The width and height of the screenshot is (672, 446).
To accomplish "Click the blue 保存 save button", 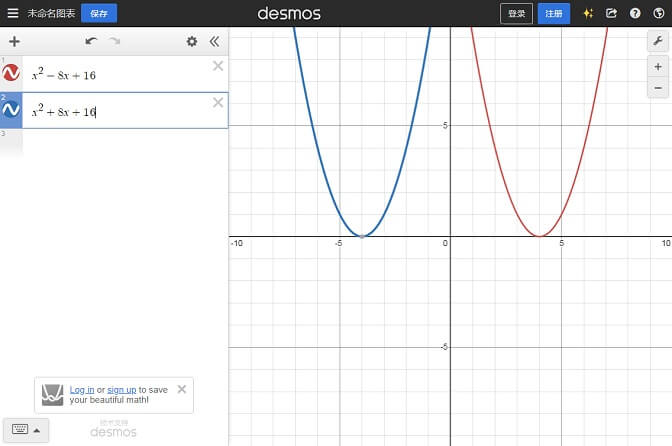I will pos(99,13).
